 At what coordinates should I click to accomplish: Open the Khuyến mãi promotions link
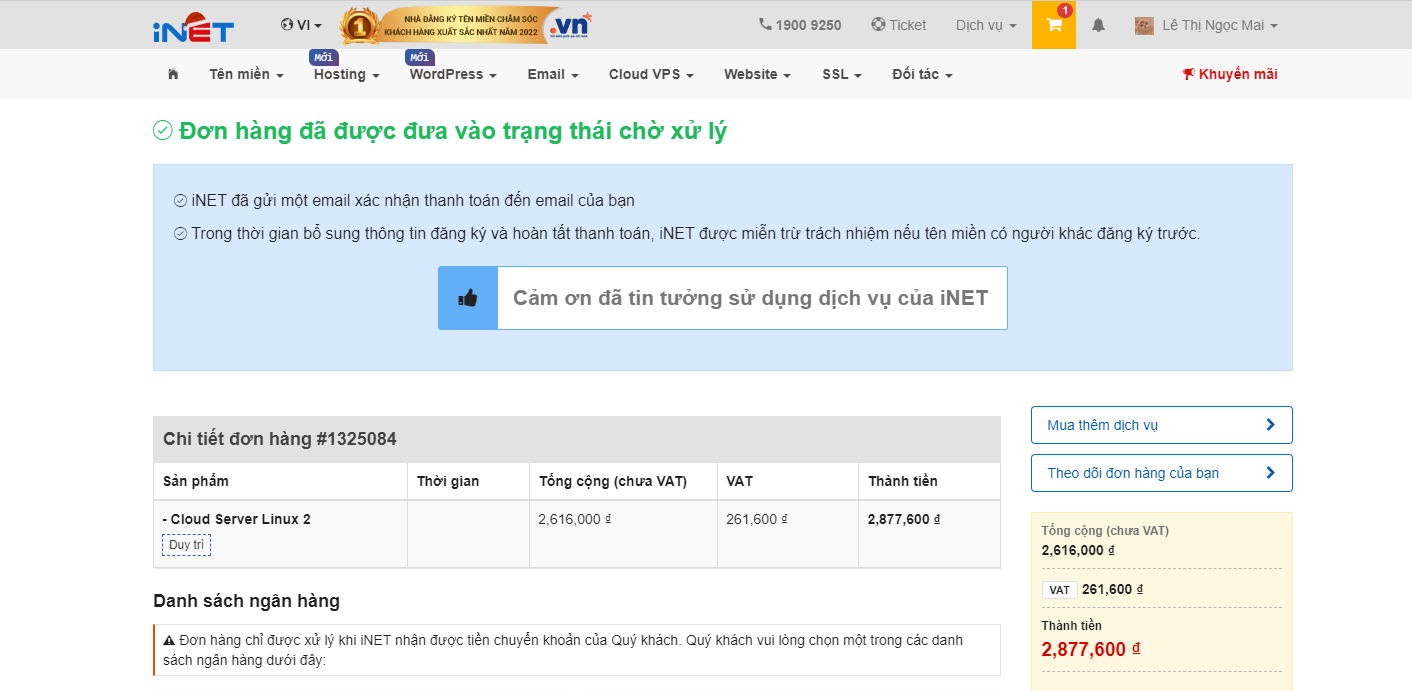[1230, 74]
